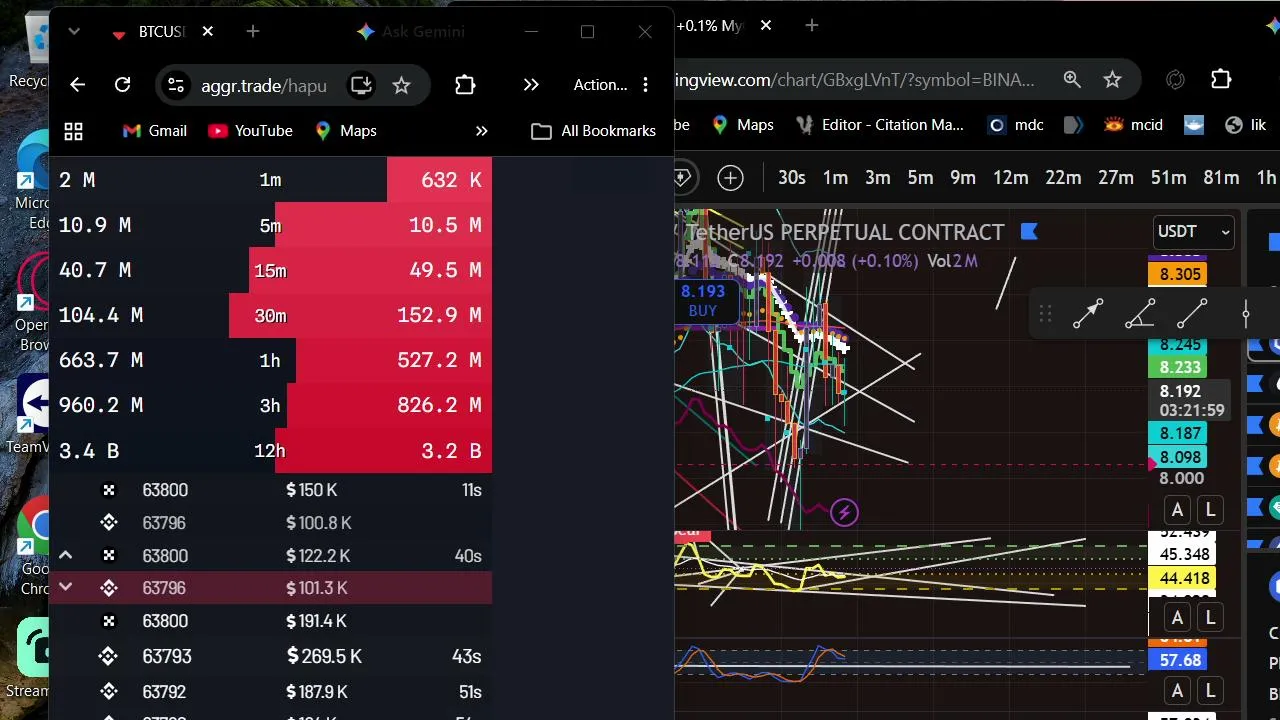This screenshot has height=720, width=1280.
Task: Switch chart to 9m interval
Action: (963, 178)
